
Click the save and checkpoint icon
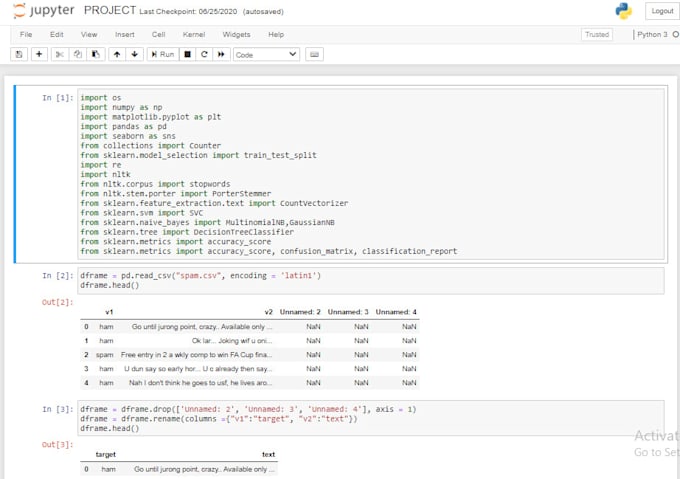click(x=19, y=54)
